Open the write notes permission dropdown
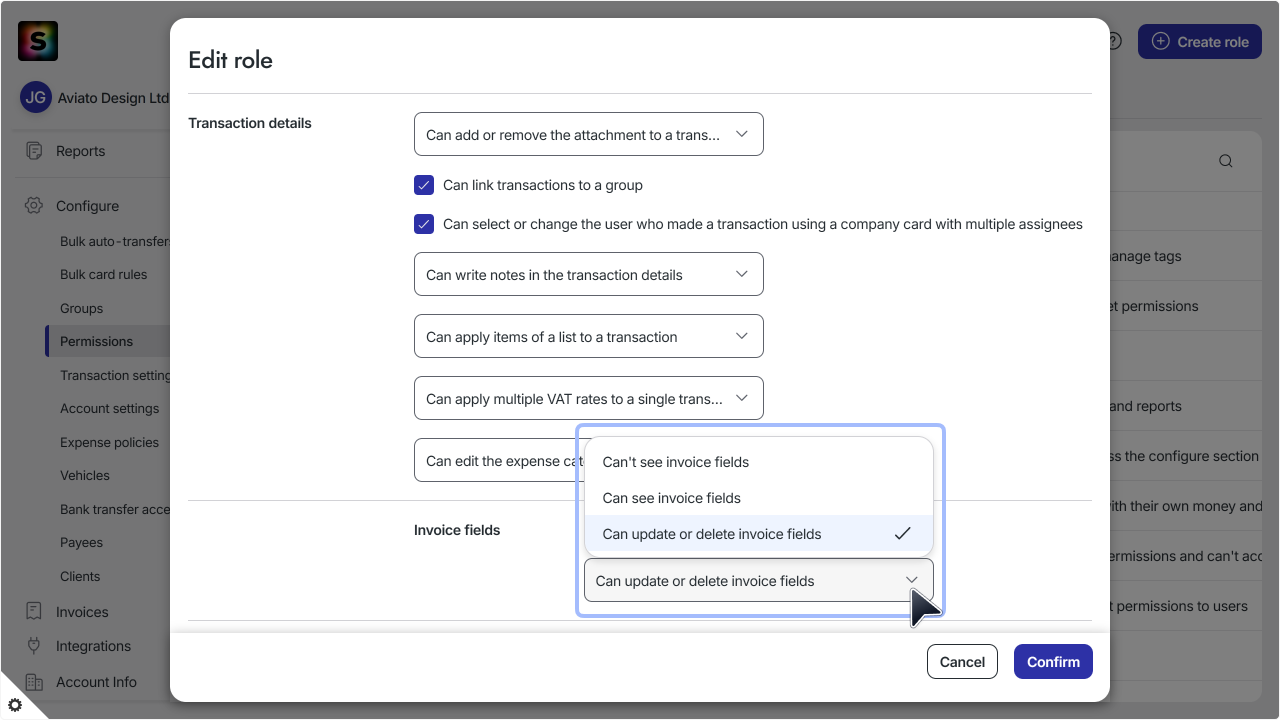Viewport: 1280px width, 720px height. 589,274
